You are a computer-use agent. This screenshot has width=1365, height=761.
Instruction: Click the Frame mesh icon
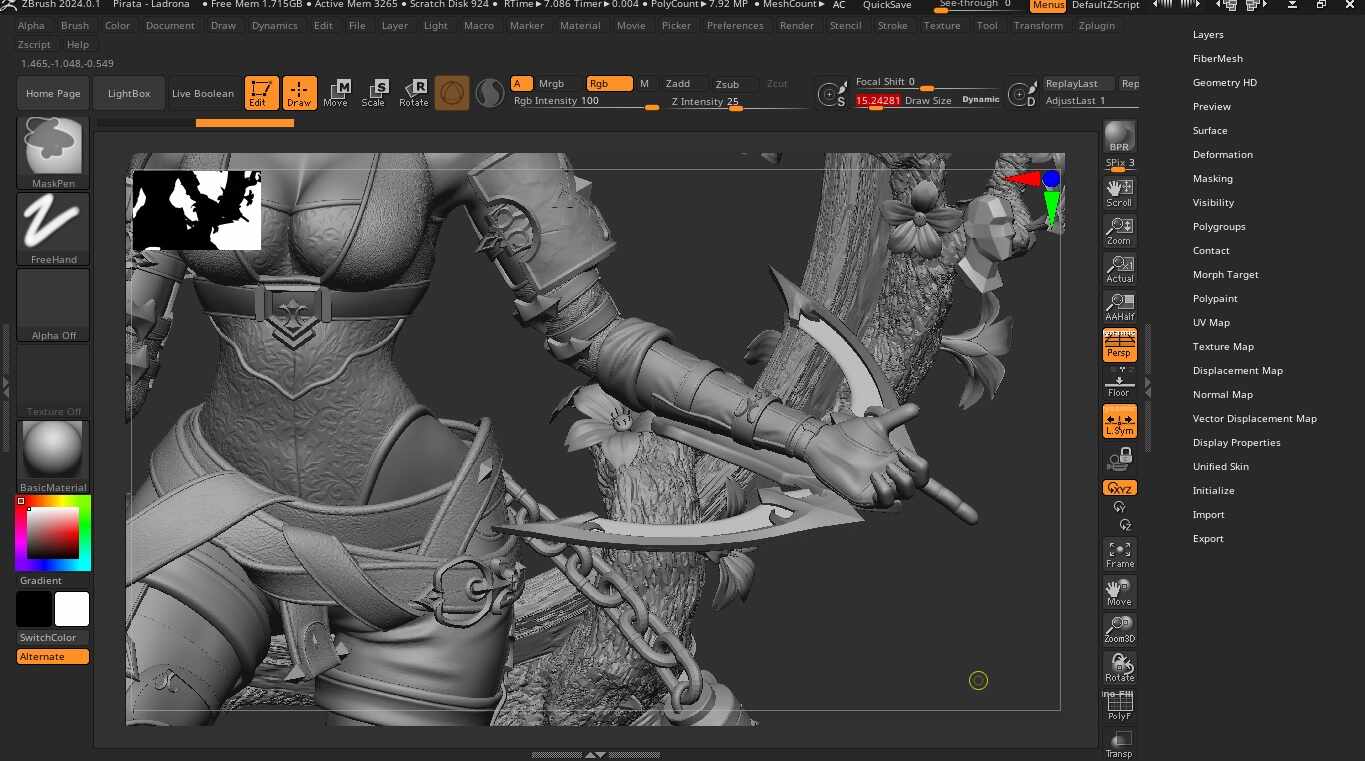(x=1119, y=554)
